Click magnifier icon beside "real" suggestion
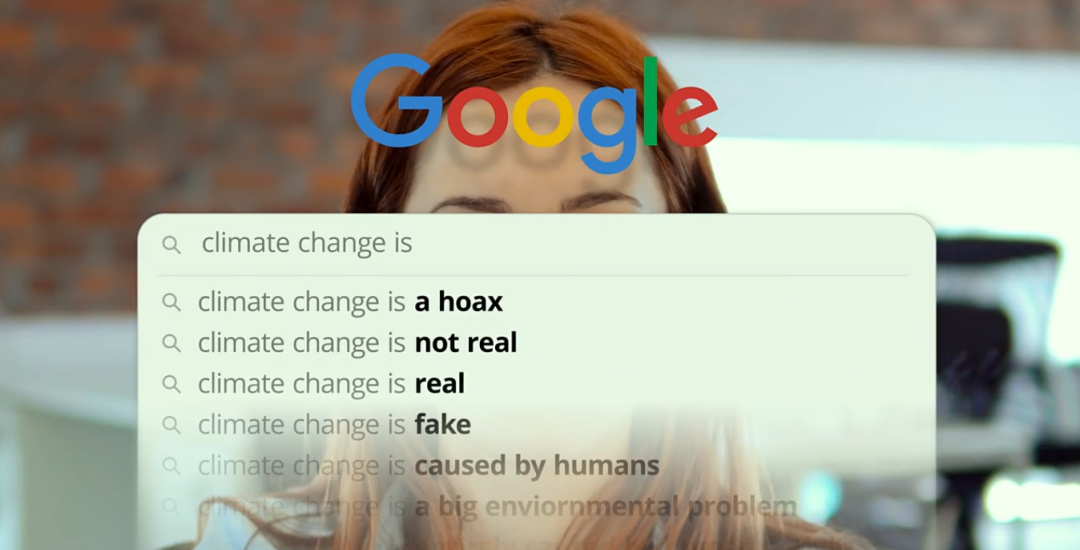 coord(172,384)
